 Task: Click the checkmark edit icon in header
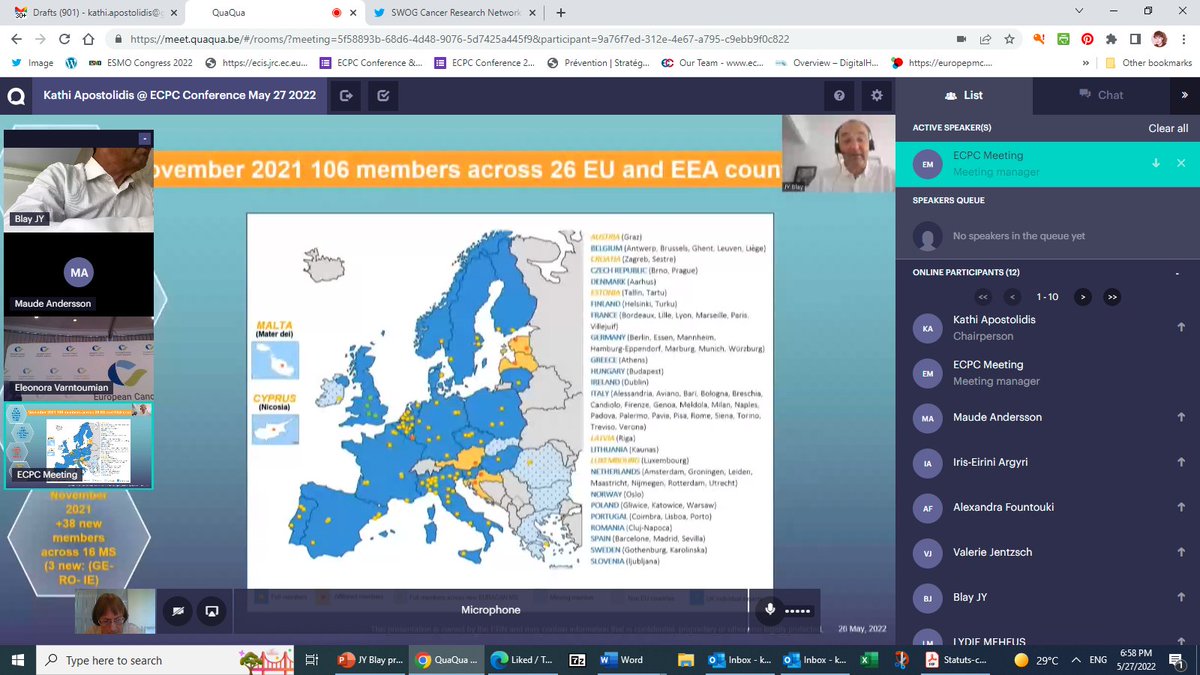click(x=383, y=96)
